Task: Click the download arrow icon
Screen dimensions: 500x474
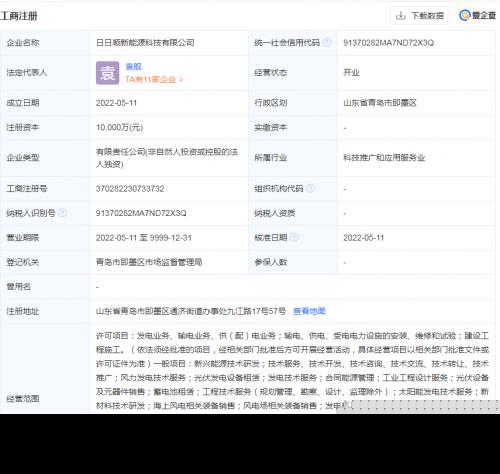Action: 400,15
